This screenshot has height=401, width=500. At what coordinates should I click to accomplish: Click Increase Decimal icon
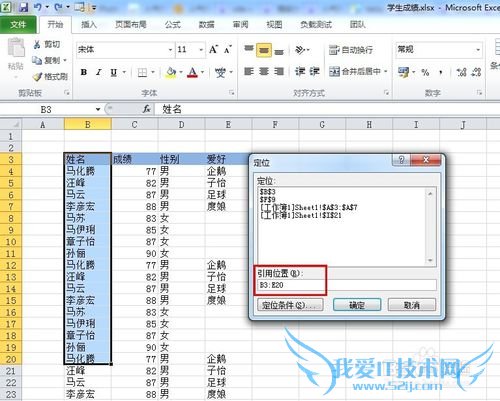(461, 72)
